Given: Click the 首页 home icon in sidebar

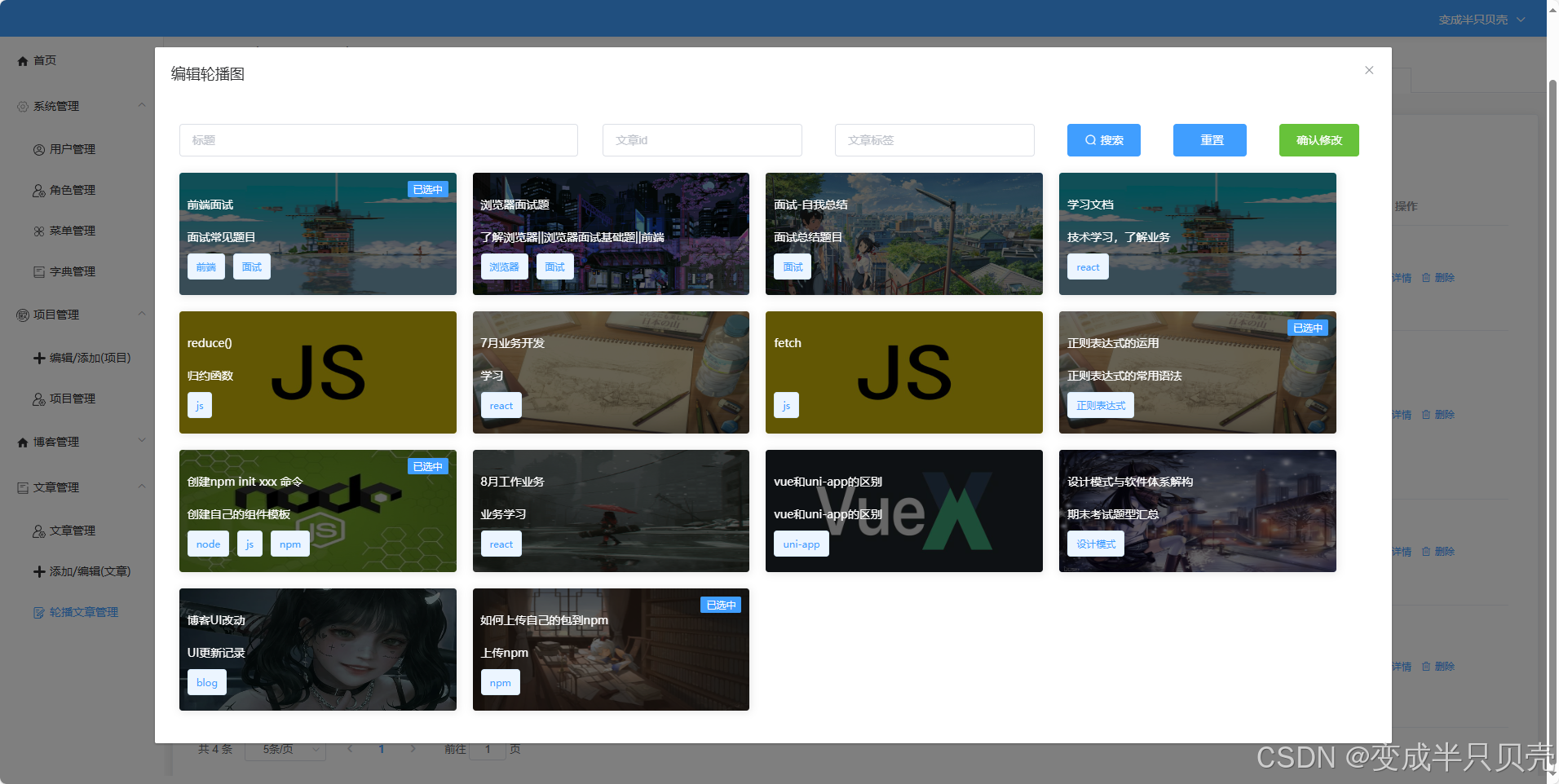Looking at the screenshot, I should click(22, 60).
